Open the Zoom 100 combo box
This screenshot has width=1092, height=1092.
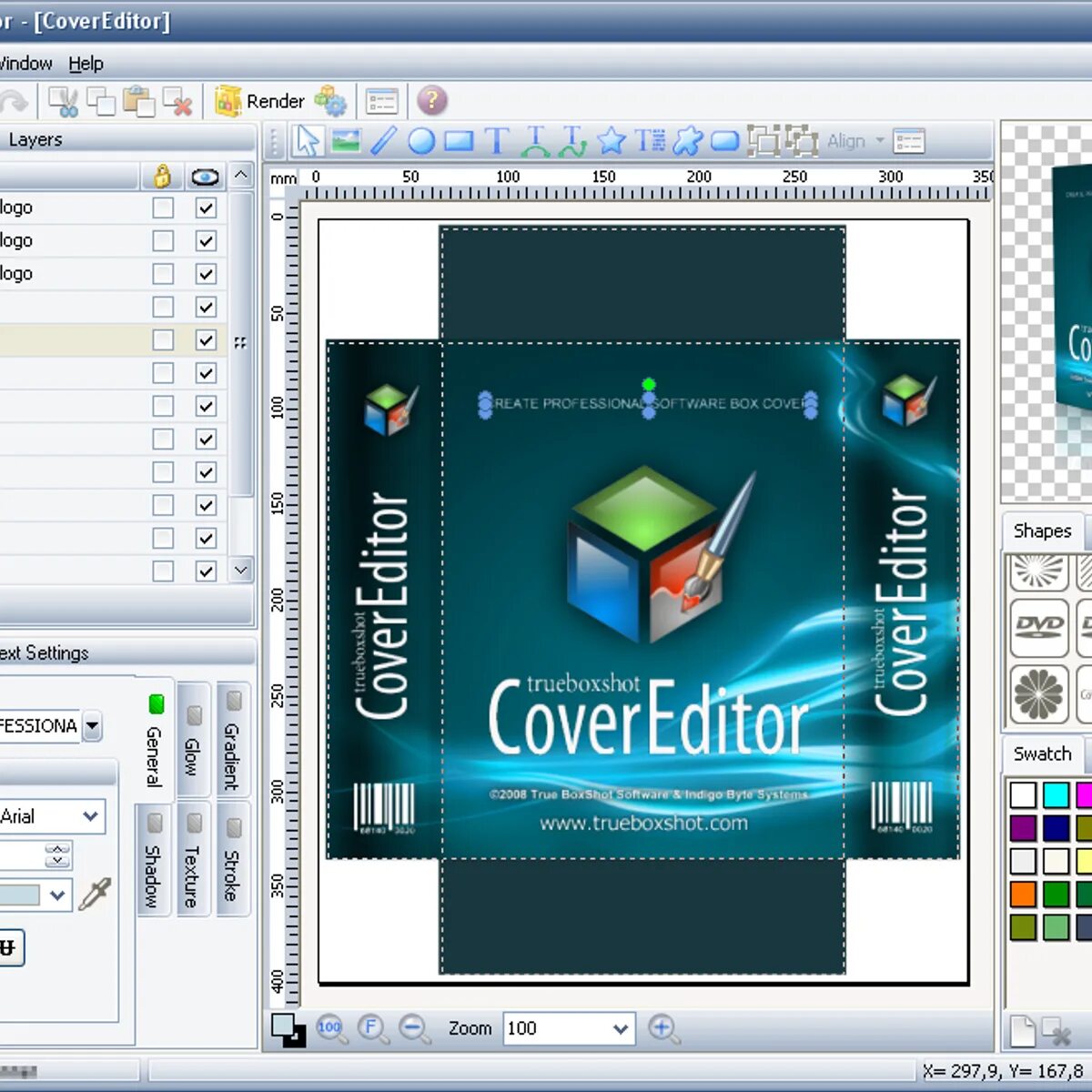pyautogui.click(x=569, y=1029)
